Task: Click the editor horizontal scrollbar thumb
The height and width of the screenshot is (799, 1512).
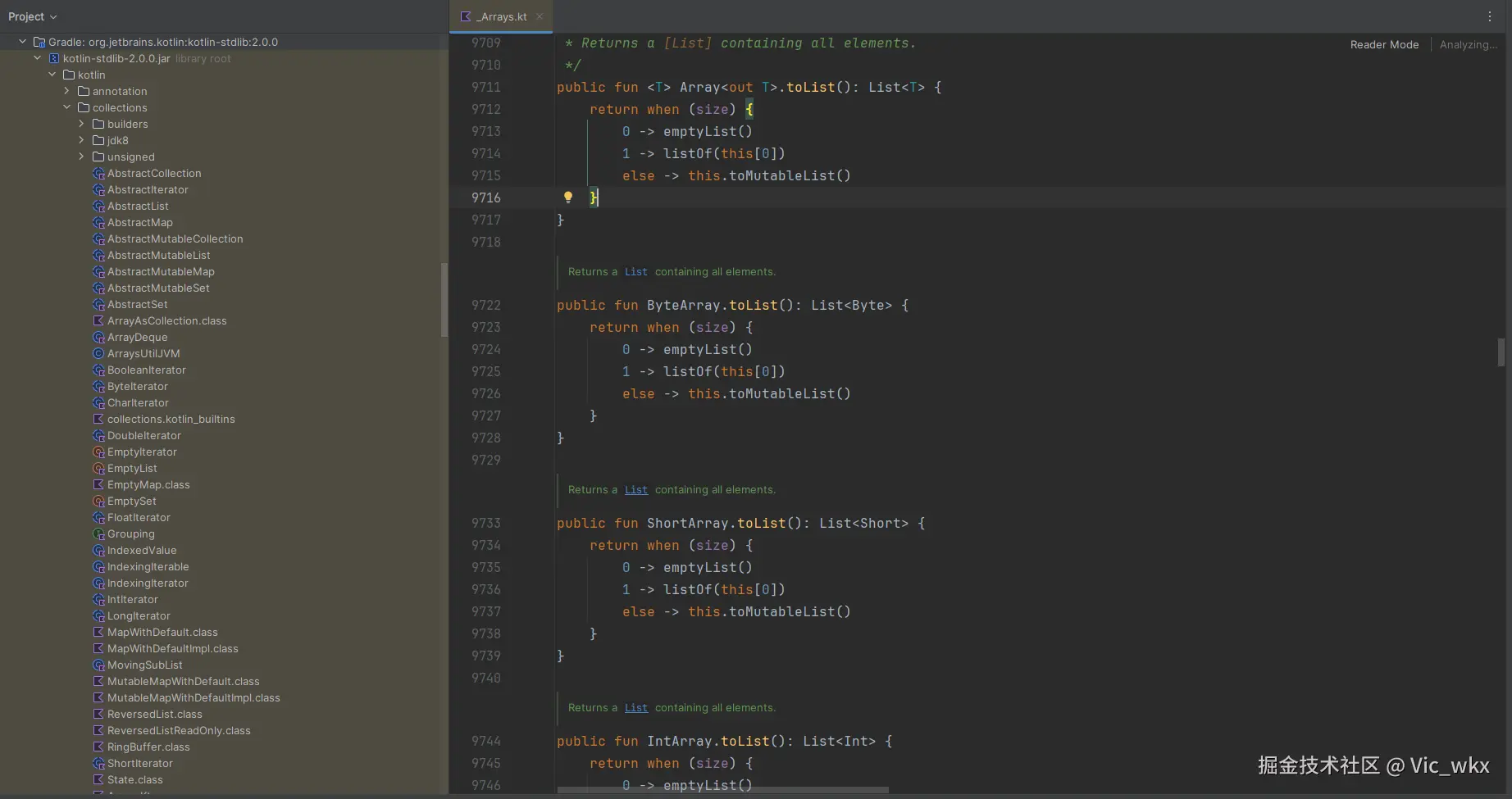Action: pyautogui.click(x=723, y=790)
